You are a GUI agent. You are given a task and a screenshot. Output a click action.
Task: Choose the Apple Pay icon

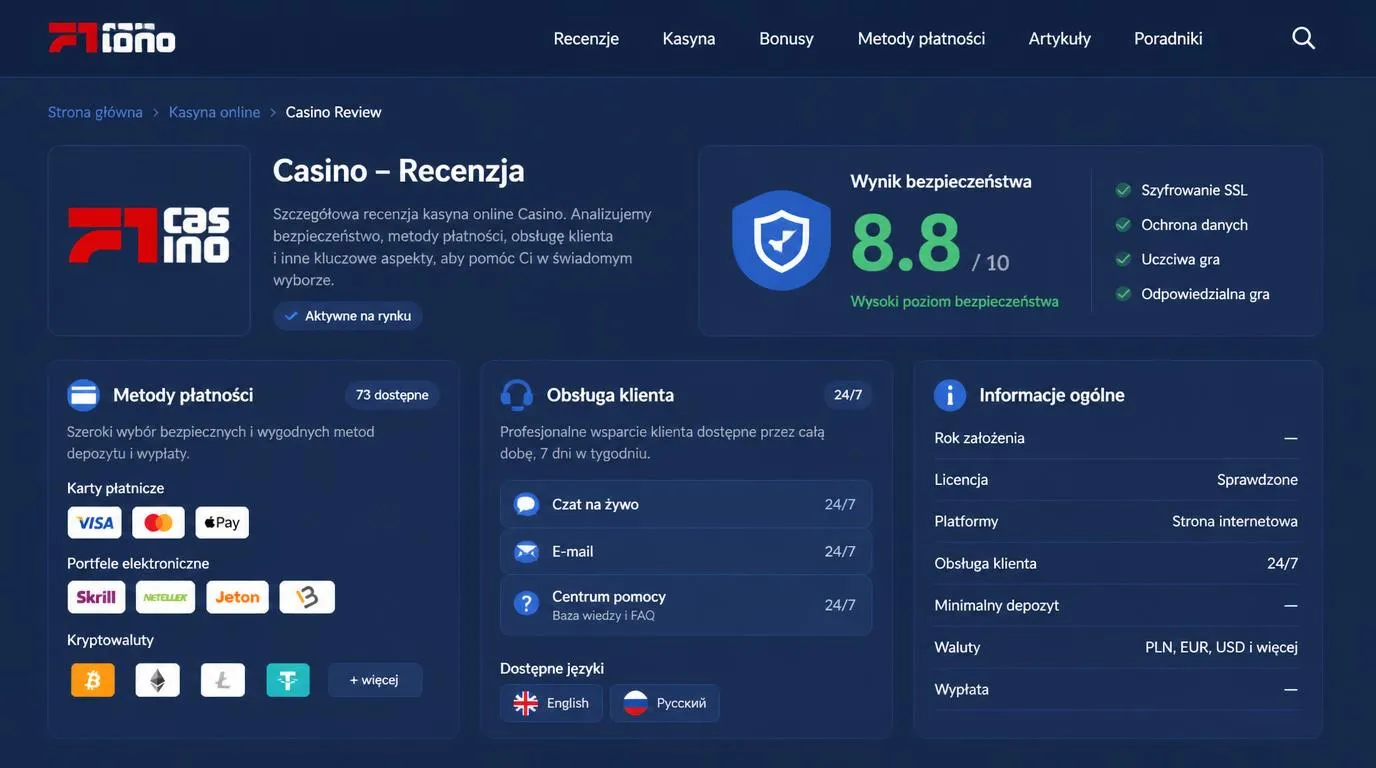pyautogui.click(x=222, y=523)
